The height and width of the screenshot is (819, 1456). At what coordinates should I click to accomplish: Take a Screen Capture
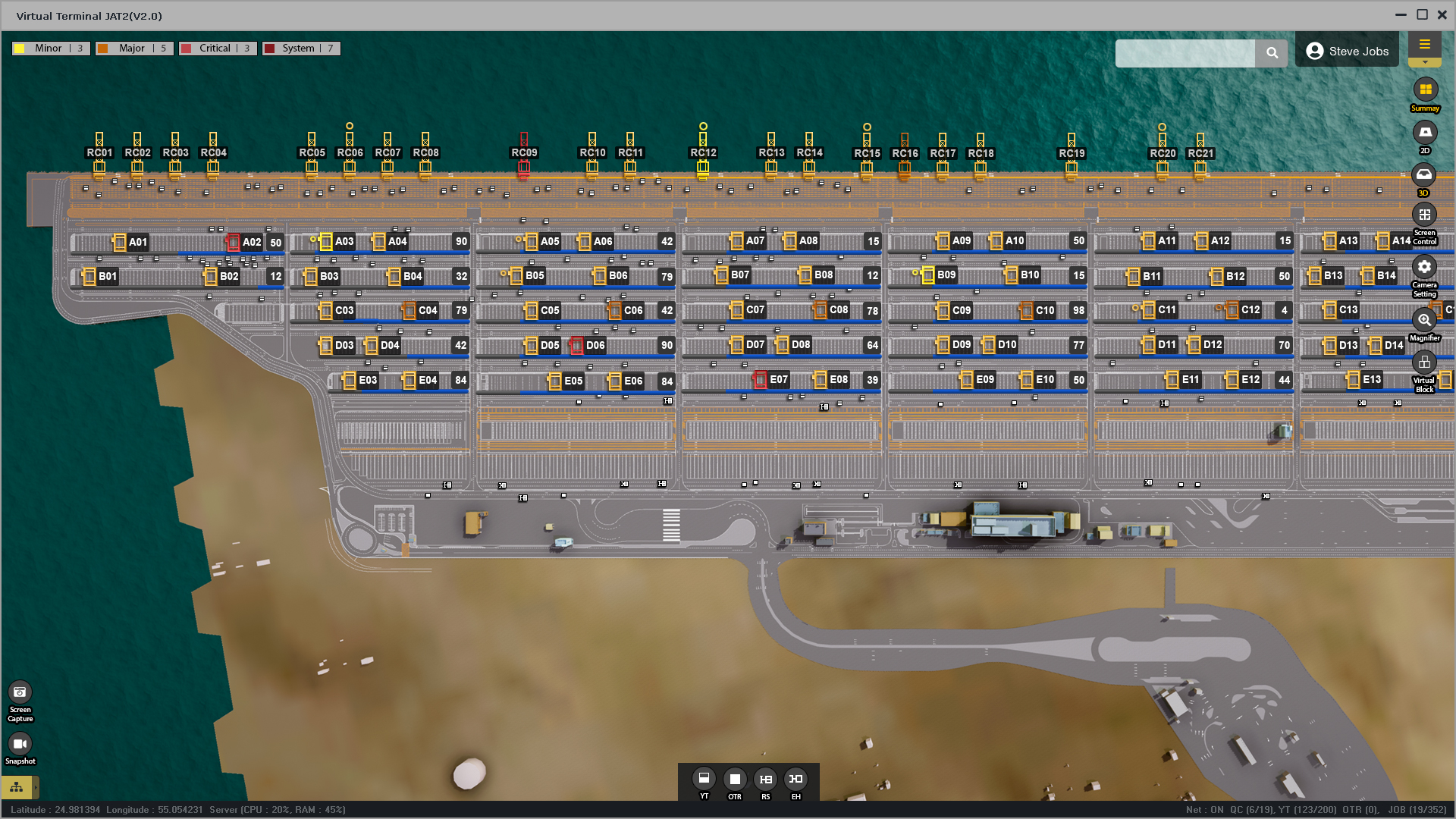click(x=20, y=692)
